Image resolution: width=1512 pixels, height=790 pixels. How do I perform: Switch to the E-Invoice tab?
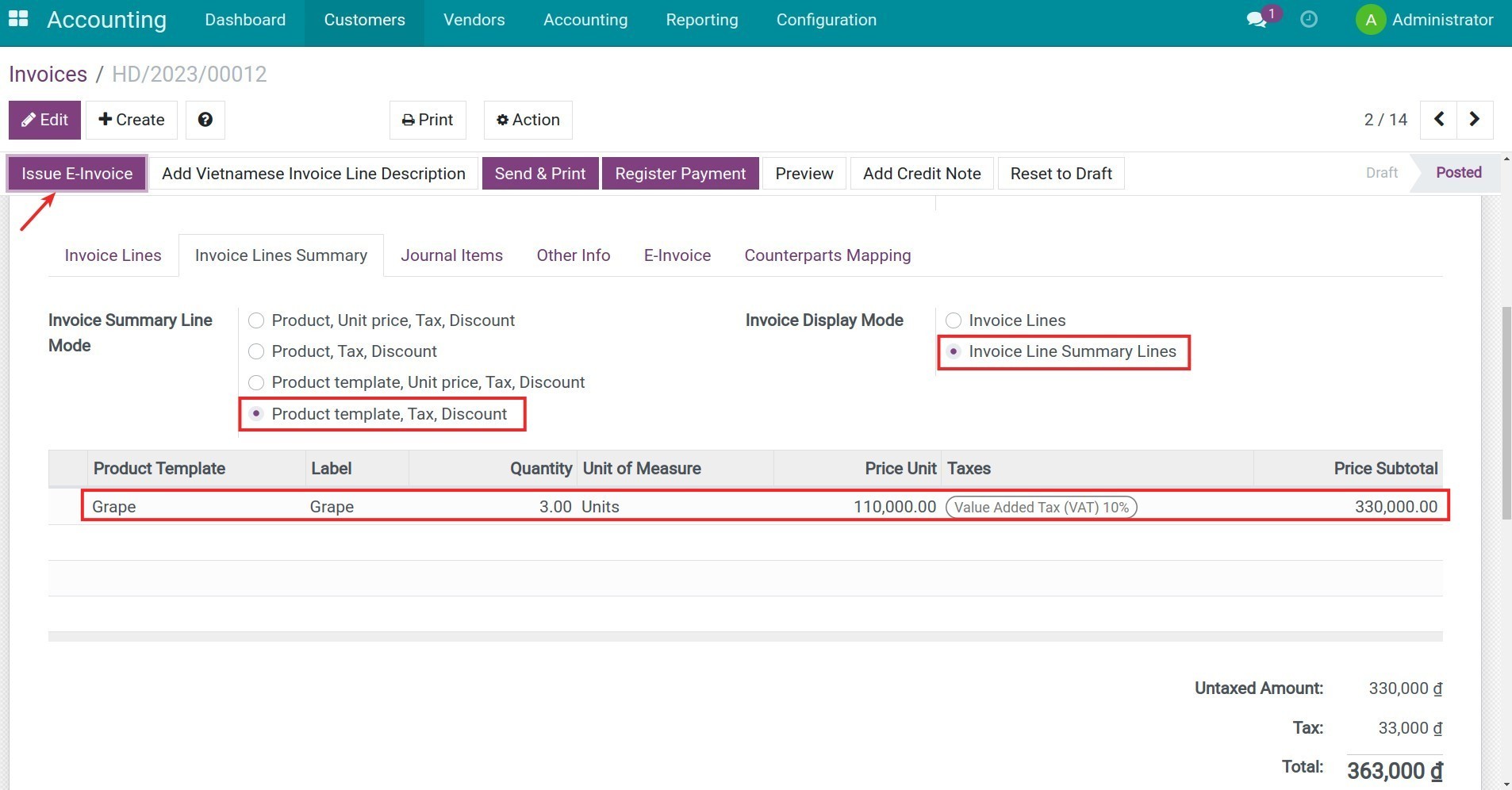677,255
